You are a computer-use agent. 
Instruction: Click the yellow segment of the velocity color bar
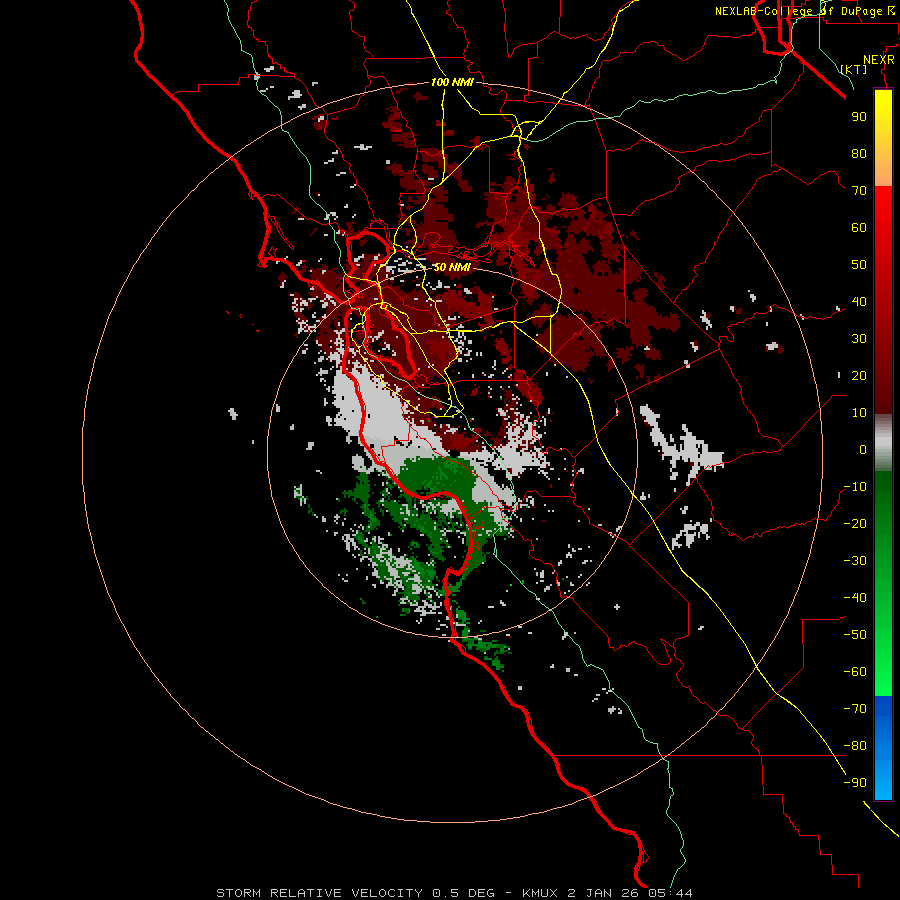click(x=883, y=138)
